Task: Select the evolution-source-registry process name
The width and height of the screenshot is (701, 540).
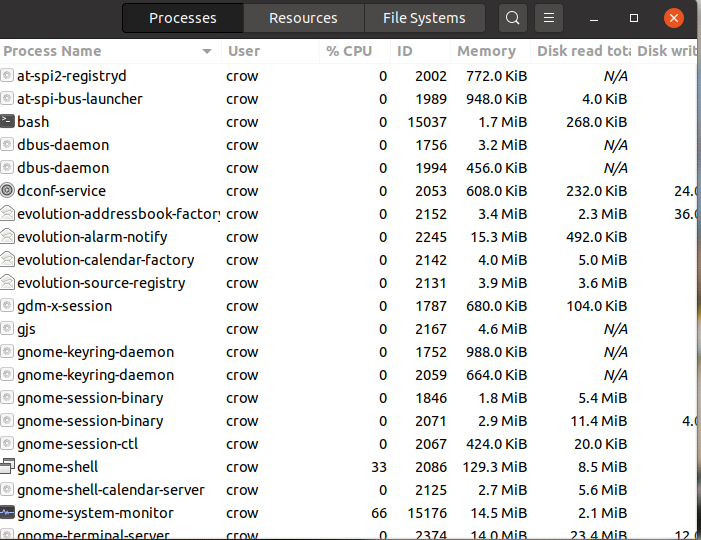Action: pyautogui.click(x=101, y=283)
